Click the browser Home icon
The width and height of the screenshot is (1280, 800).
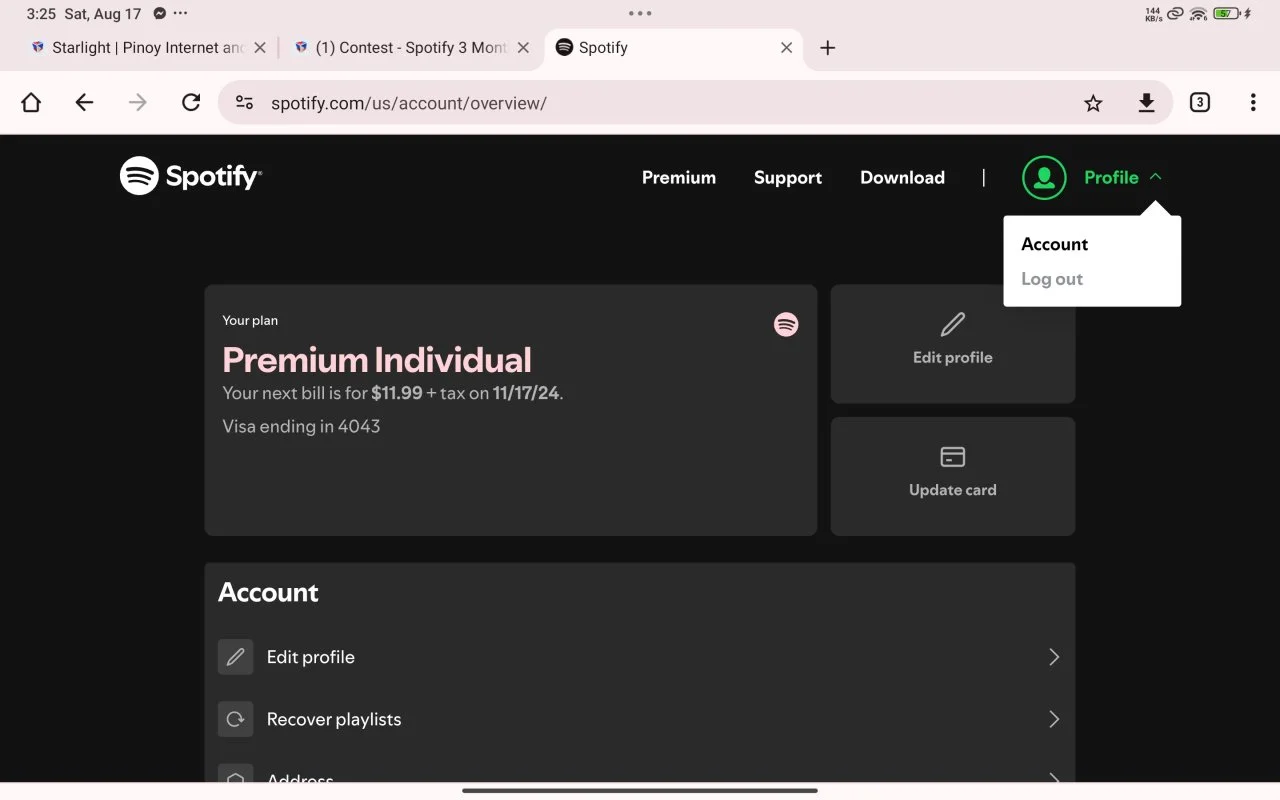(31, 102)
